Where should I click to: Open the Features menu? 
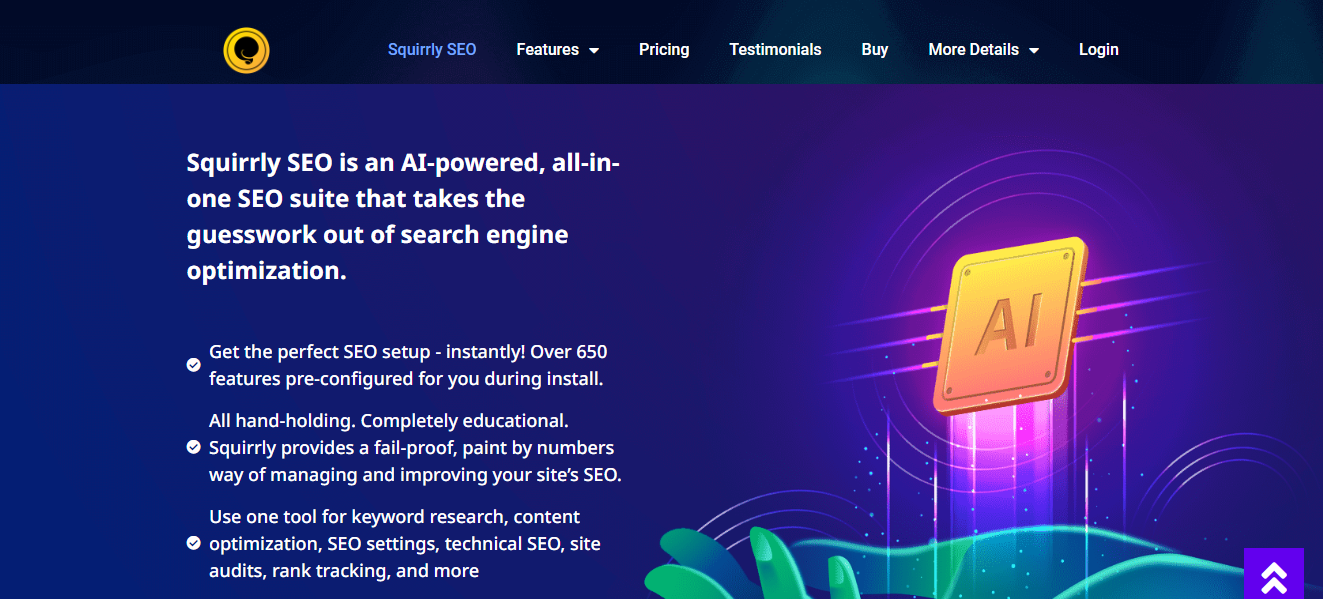click(558, 49)
